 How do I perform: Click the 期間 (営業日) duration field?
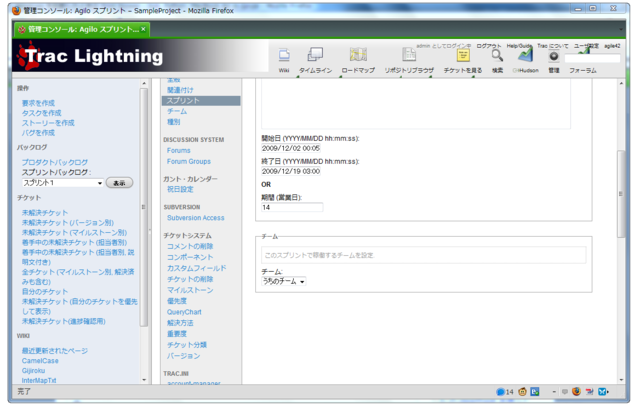click(292, 207)
